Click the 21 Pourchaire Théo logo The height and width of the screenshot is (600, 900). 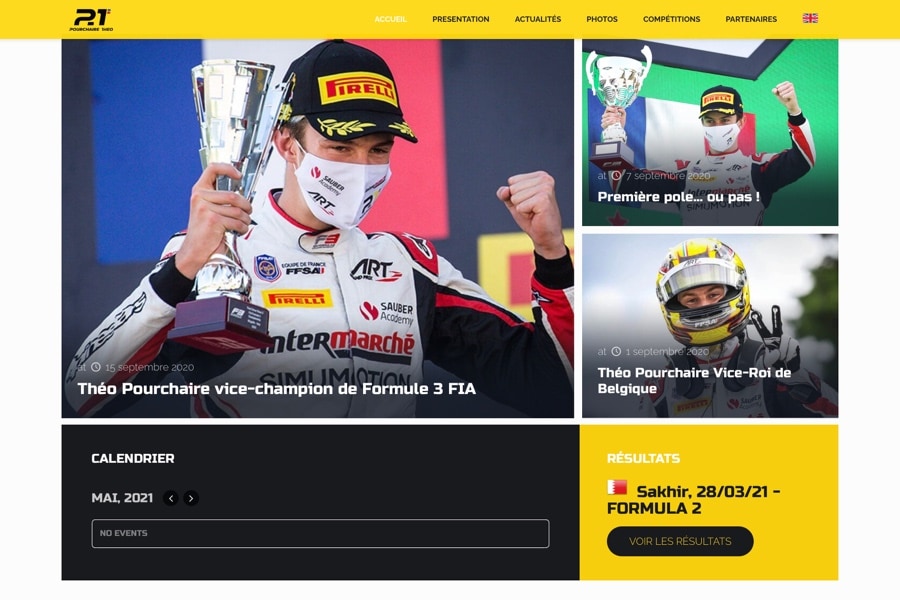pyautogui.click(x=91, y=20)
